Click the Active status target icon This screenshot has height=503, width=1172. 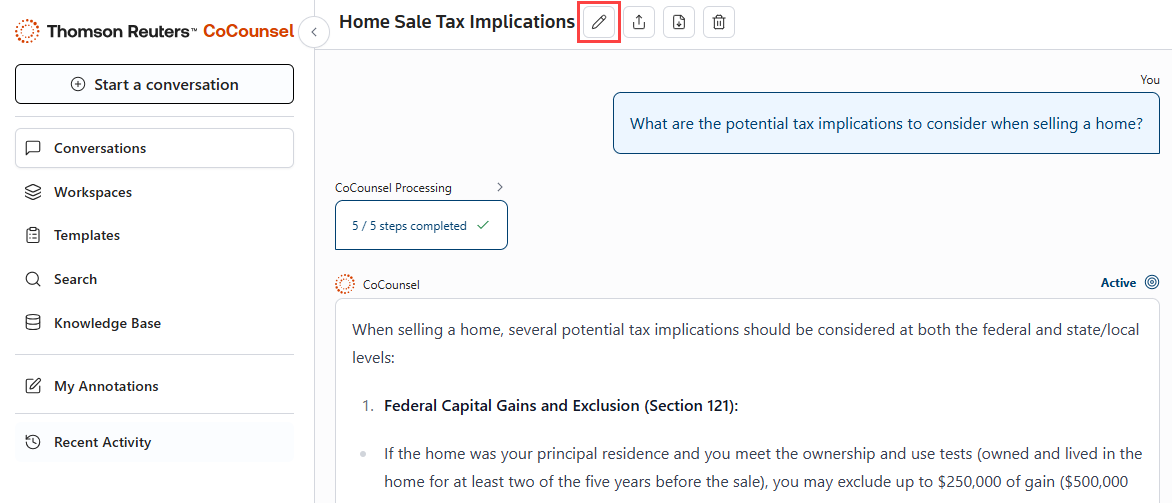pyautogui.click(x=1152, y=283)
